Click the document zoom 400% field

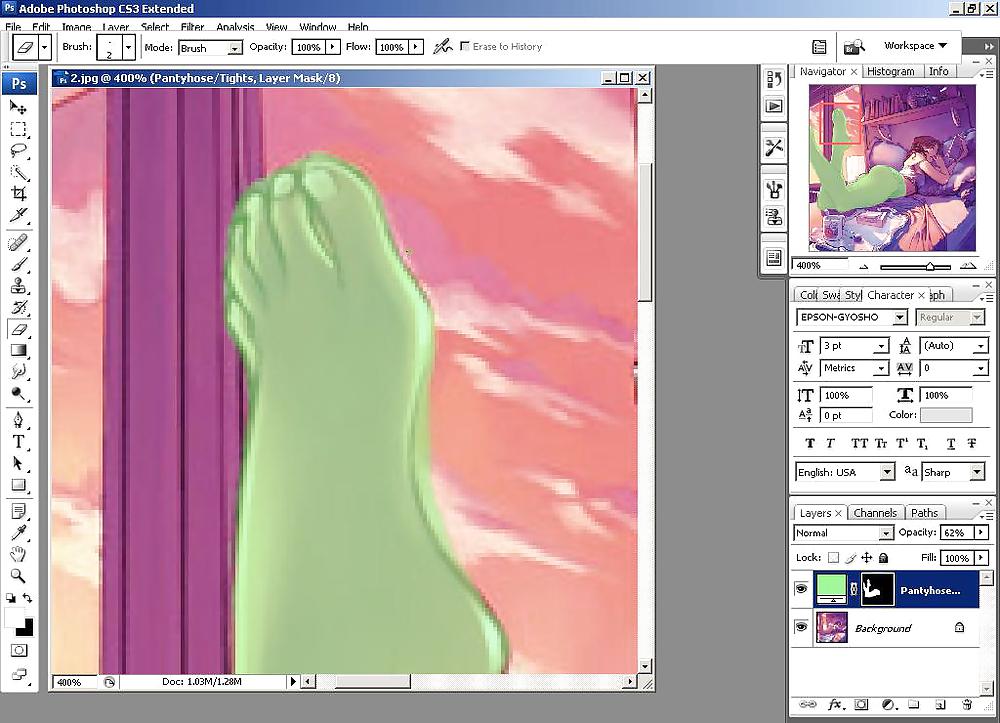tap(74, 682)
